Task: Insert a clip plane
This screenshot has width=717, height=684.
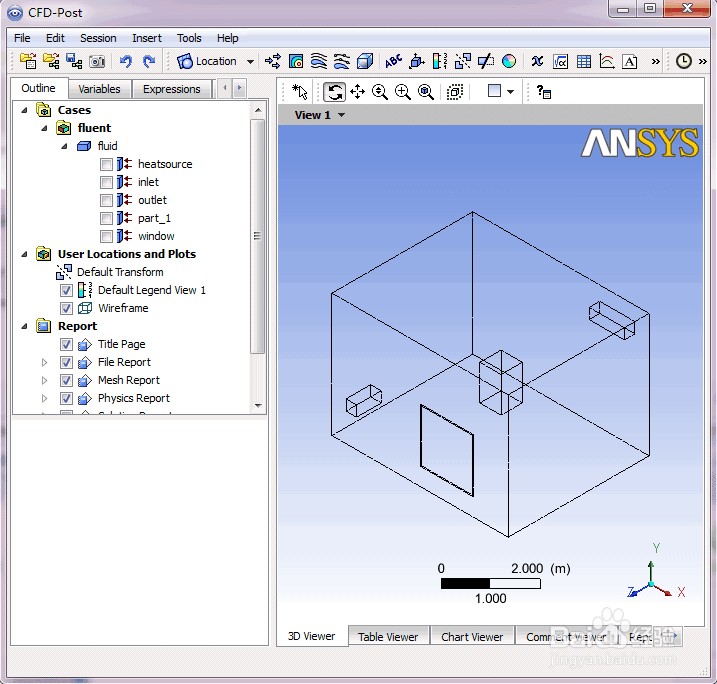Action: [x=485, y=61]
